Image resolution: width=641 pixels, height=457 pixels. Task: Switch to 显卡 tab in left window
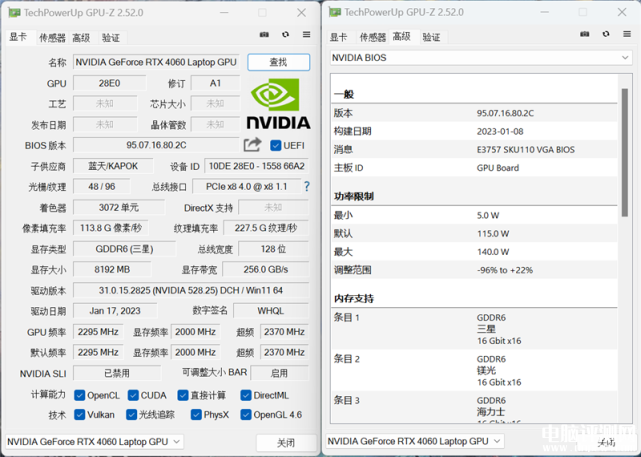[18, 37]
